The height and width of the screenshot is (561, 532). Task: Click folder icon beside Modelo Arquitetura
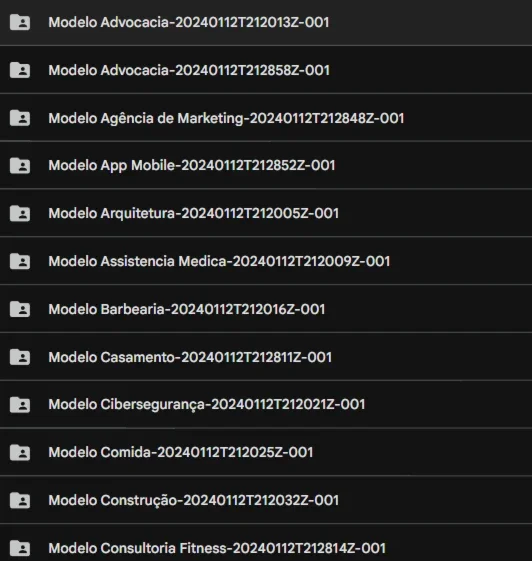click(20, 214)
